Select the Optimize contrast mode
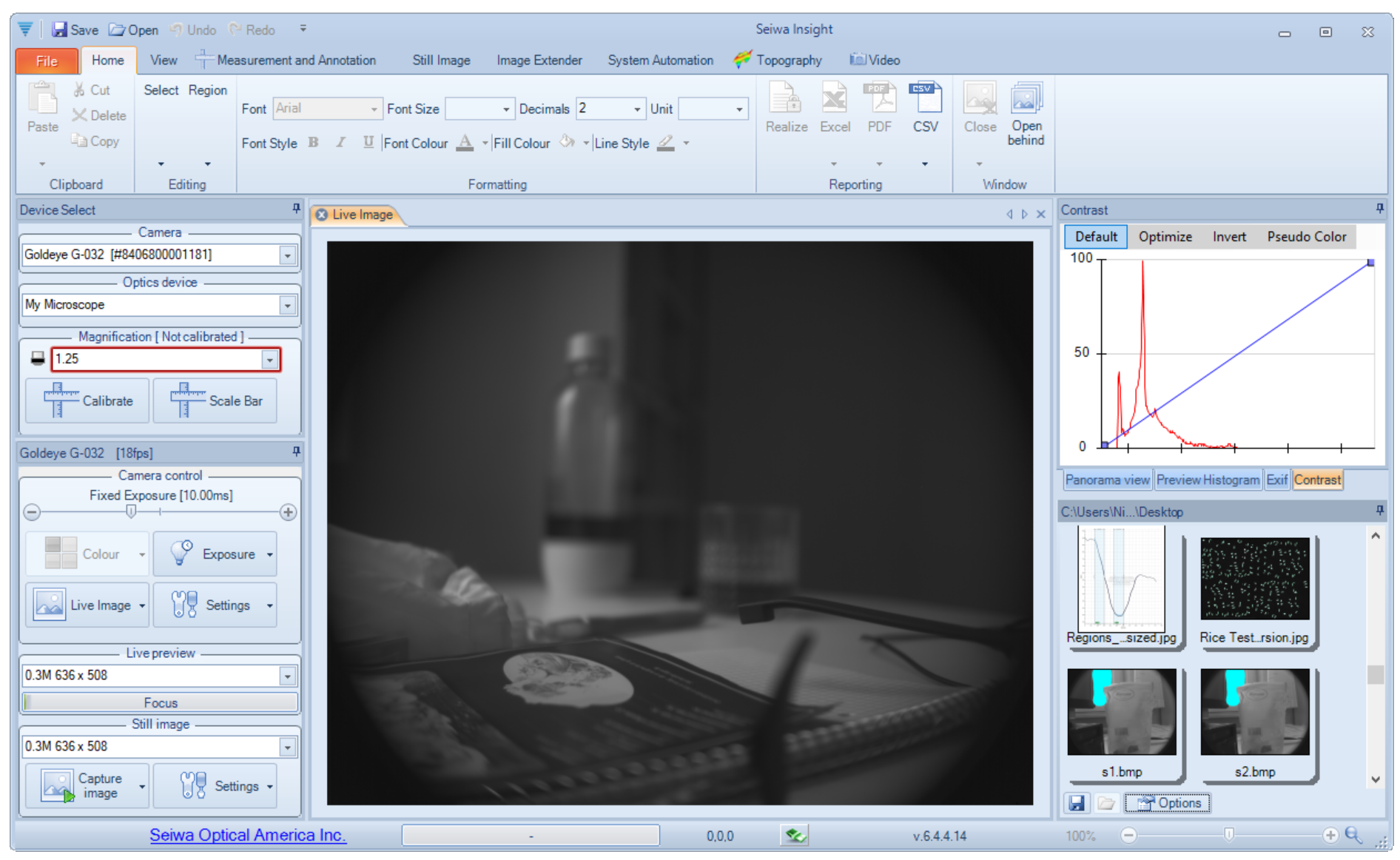1400x860 pixels. point(1165,236)
